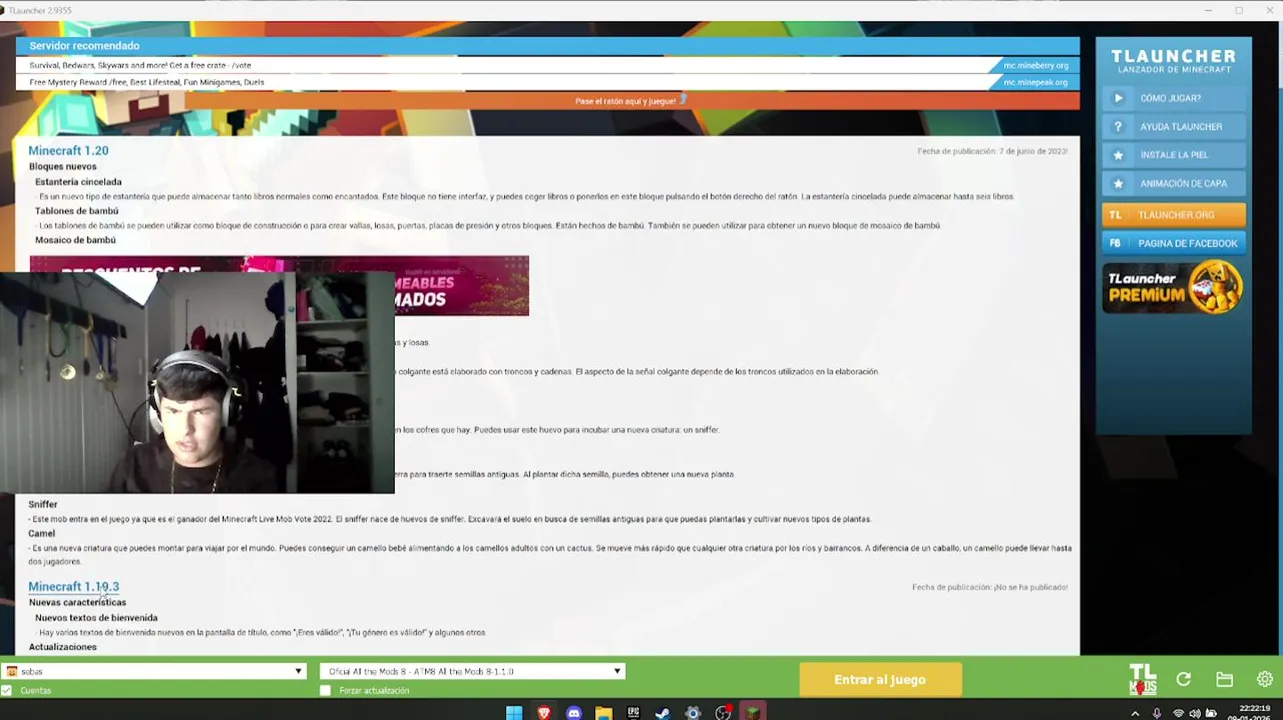The height and width of the screenshot is (720, 1283).
Task: Open Epic Games launcher from taskbar
Action: pos(633,713)
